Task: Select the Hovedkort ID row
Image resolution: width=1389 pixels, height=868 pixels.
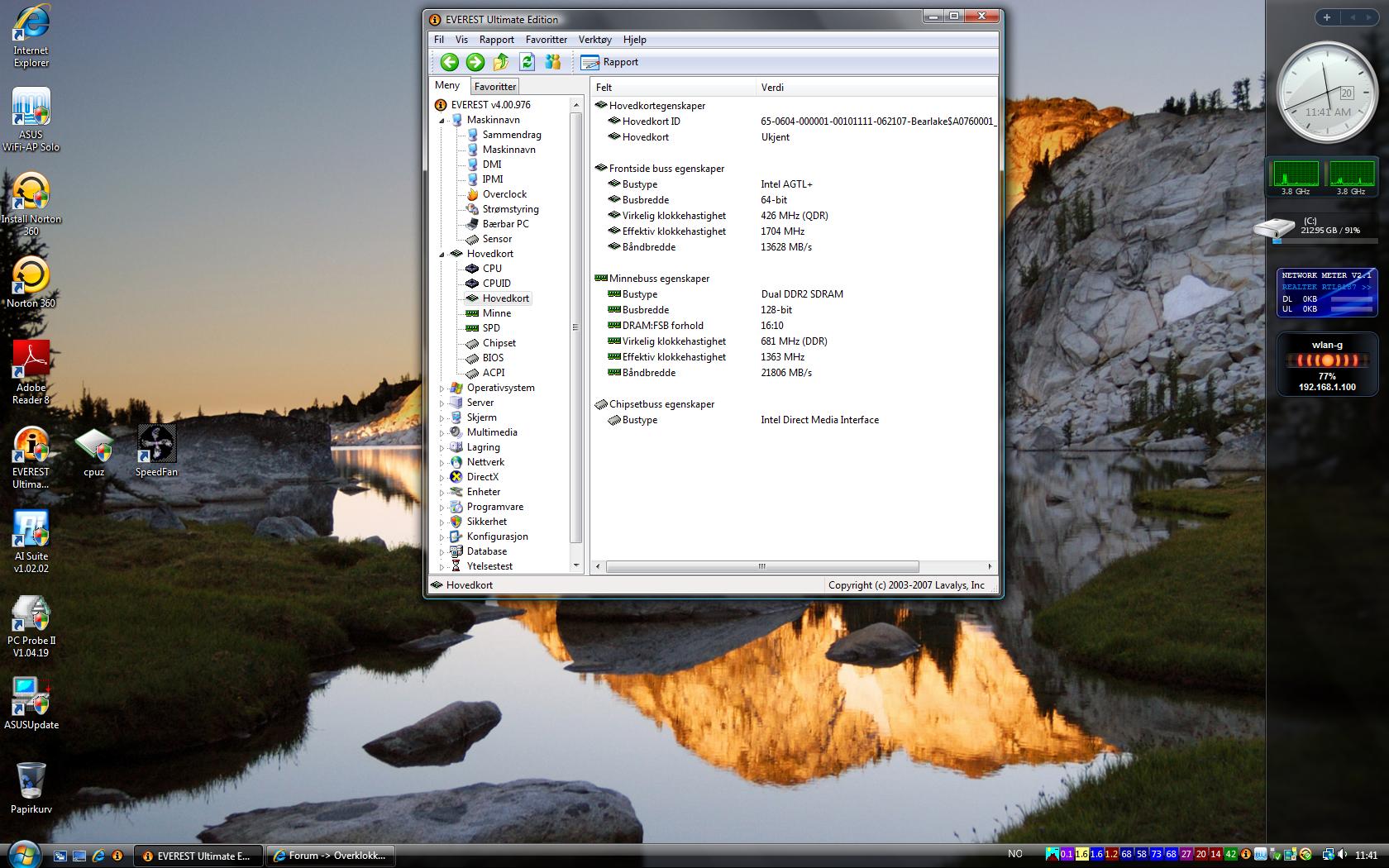Action: point(795,122)
